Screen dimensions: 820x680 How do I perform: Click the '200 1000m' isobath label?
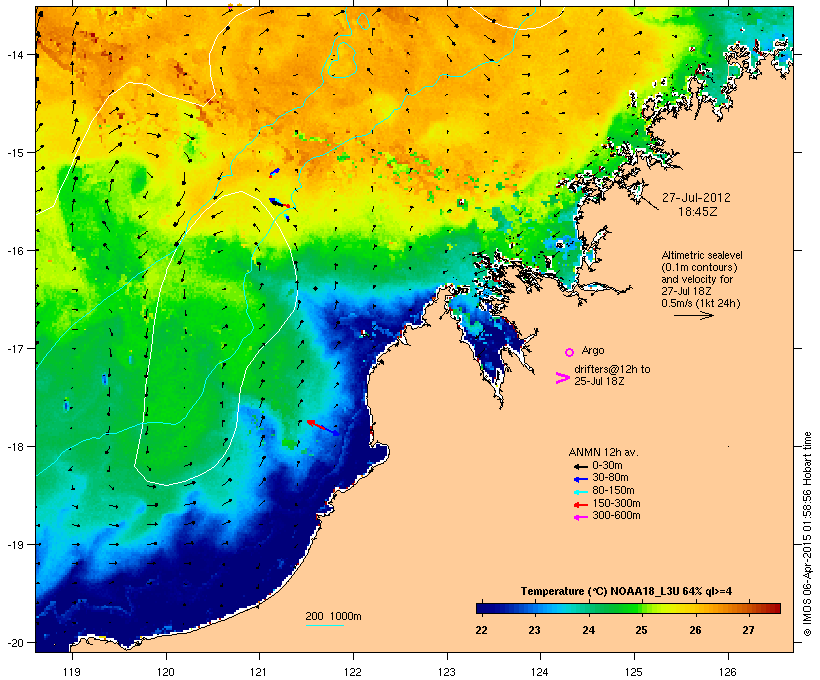333,616
